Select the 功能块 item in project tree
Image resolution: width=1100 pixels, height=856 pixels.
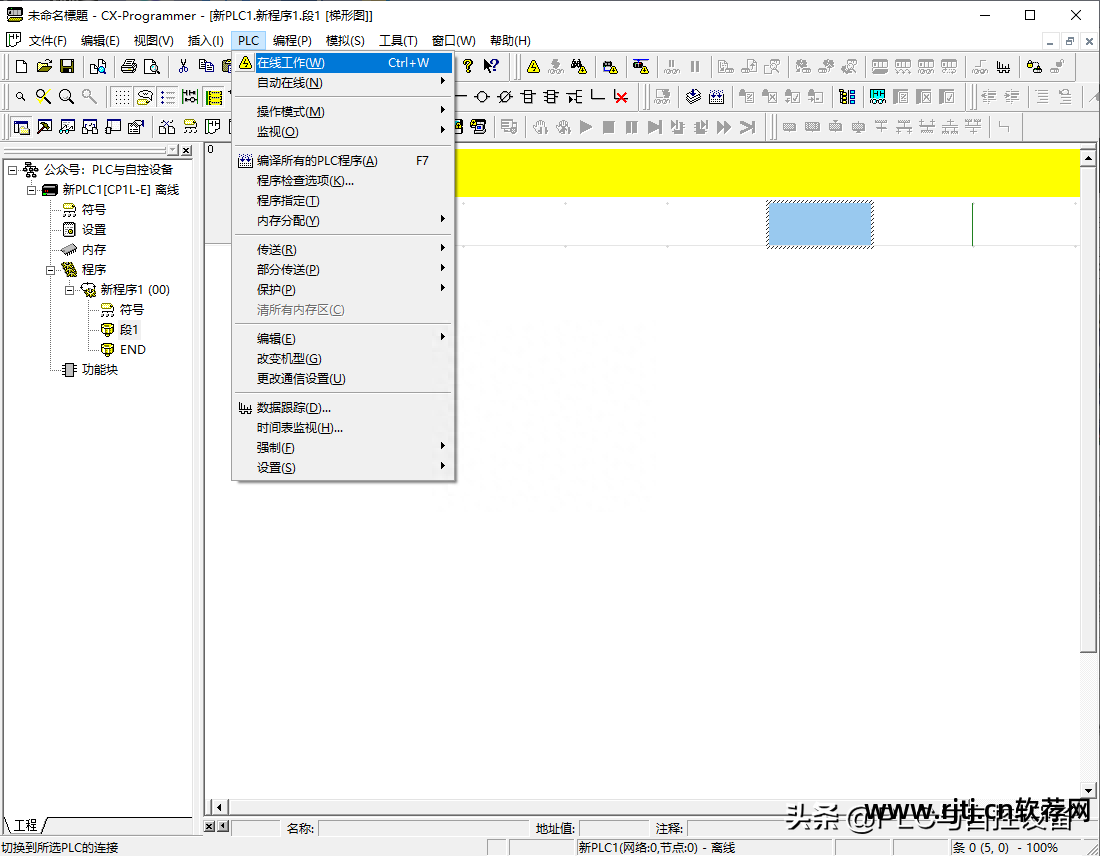pos(99,370)
